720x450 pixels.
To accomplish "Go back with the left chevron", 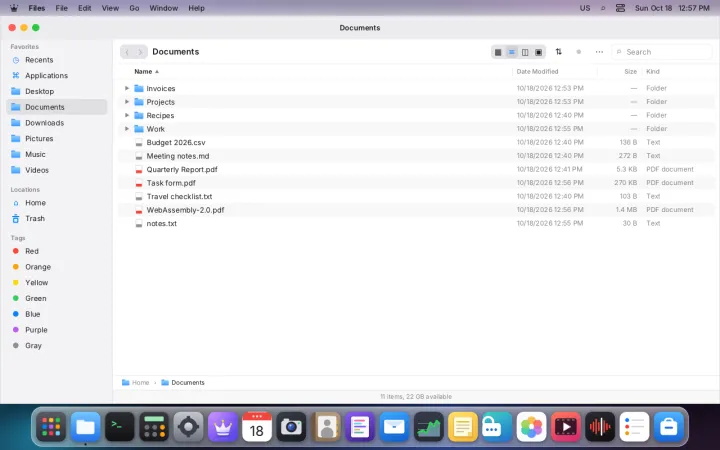I will click(x=127, y=52).
